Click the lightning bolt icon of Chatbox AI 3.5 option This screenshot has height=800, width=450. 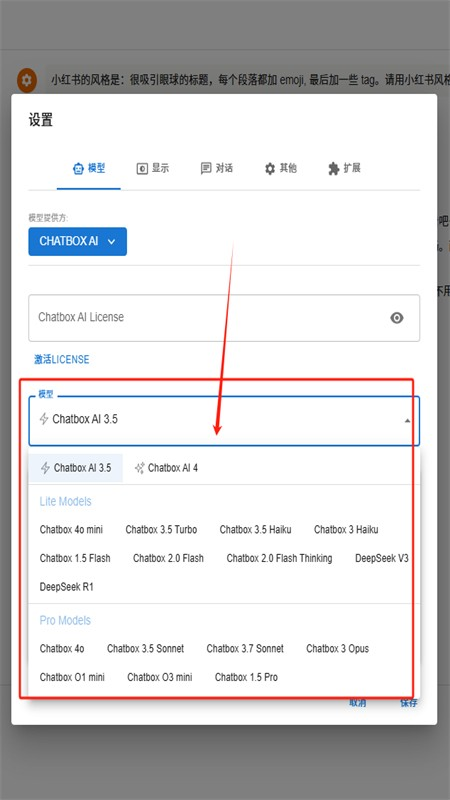click(x=45, y=468)
